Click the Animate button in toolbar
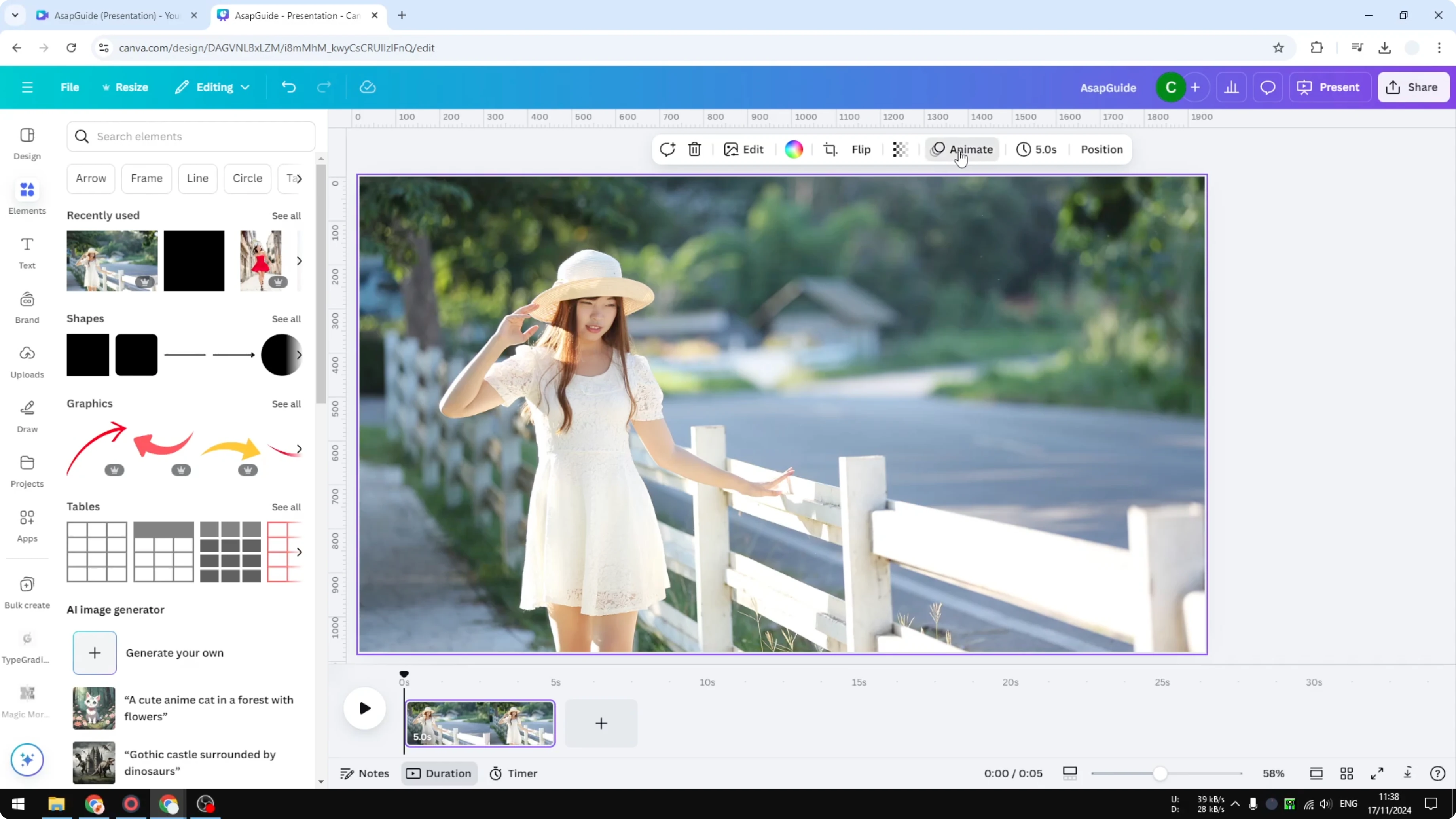 point(963,149)
